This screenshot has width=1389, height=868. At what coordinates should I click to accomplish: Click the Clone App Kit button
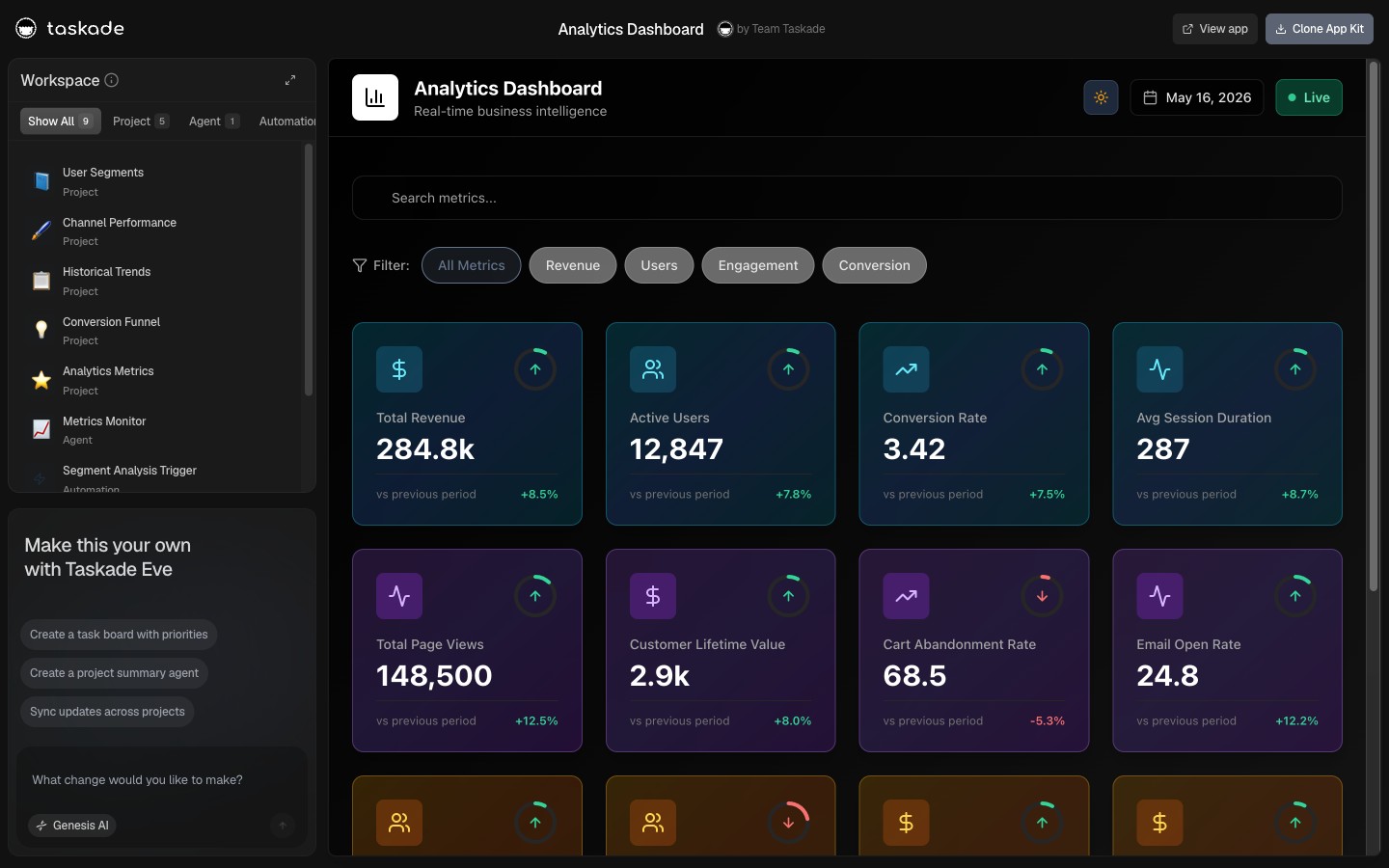pyautogui.click(x=1320, y=29)
